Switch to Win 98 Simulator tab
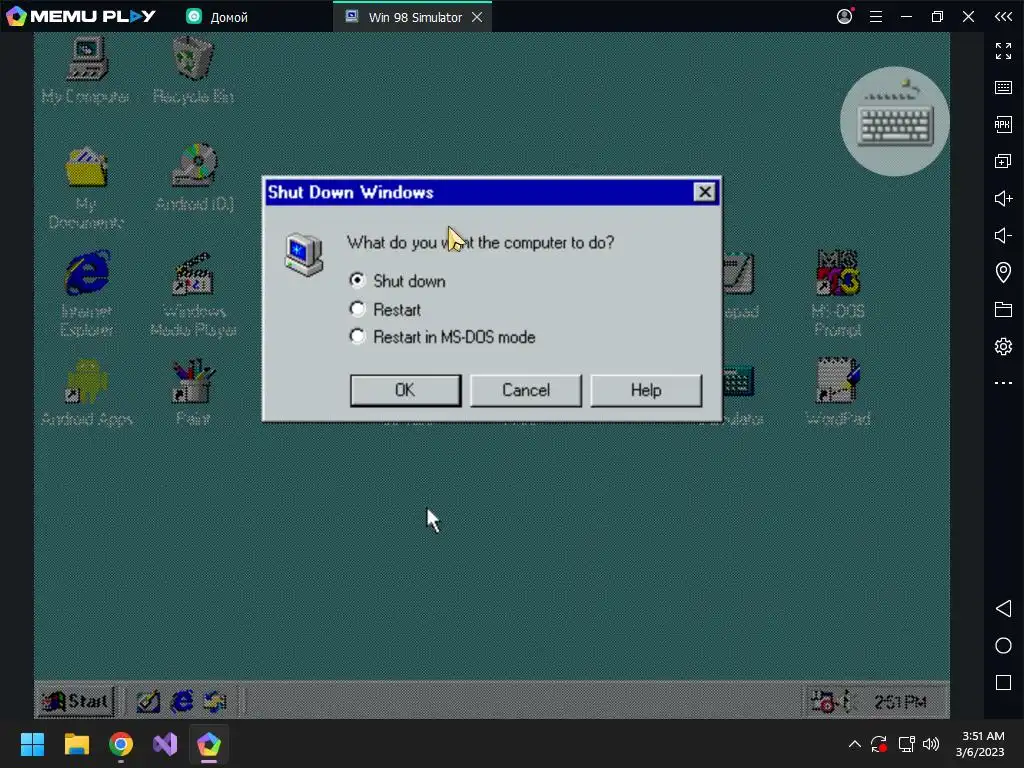This screenshot has height=768, width=1024. pos(413,17)
